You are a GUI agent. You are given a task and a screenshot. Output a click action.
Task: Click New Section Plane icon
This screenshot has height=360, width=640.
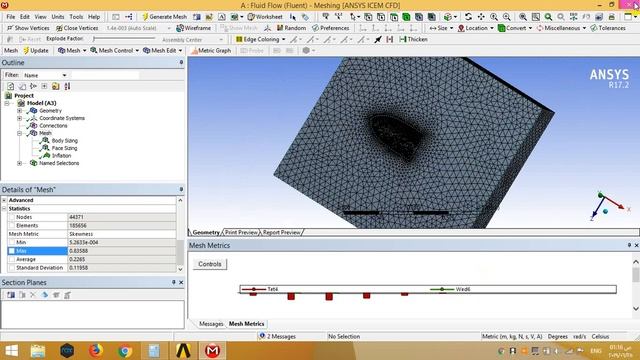11,295
